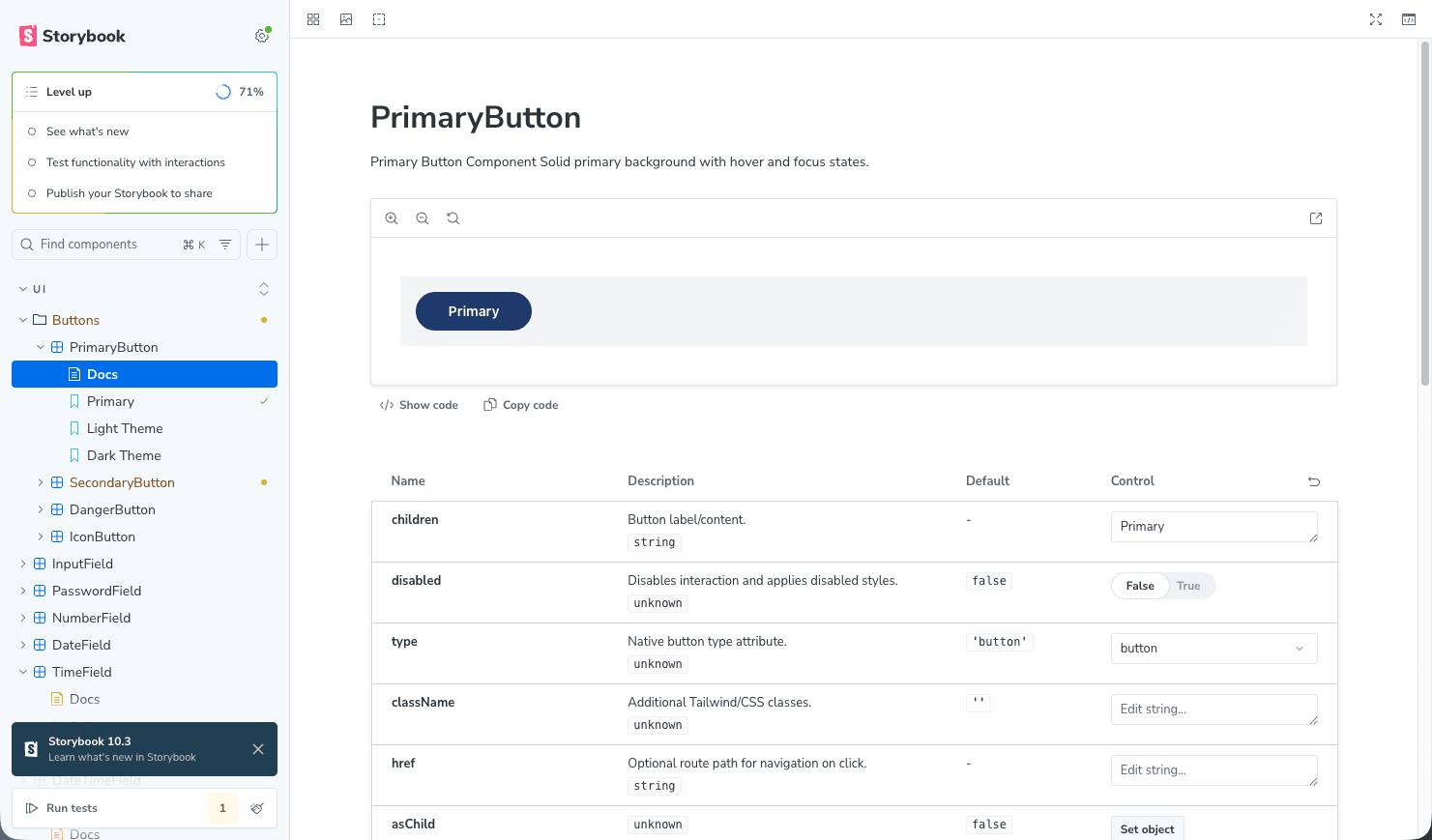This screenshot has height=840, width=1432.
Task: Click the 71% progress ring
Action: (x=223, y=92)
